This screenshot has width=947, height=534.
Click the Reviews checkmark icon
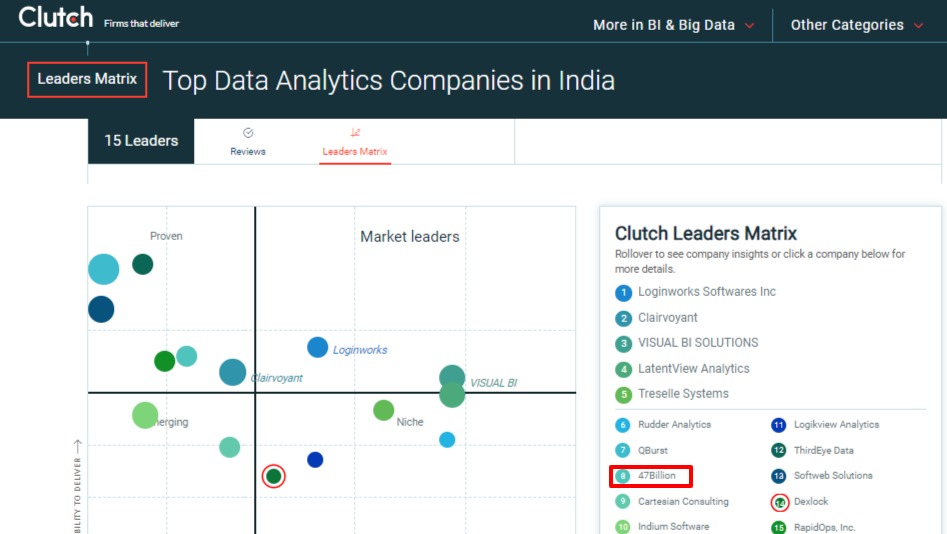coord(248,133)
